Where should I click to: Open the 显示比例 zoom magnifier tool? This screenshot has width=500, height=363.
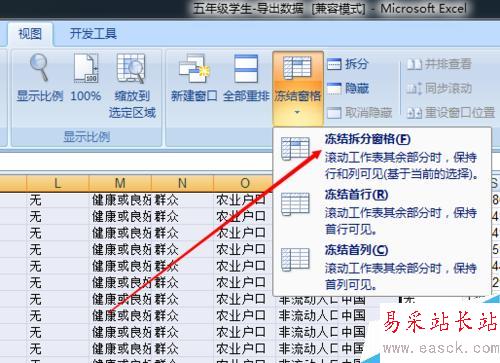tap(40, 78)
